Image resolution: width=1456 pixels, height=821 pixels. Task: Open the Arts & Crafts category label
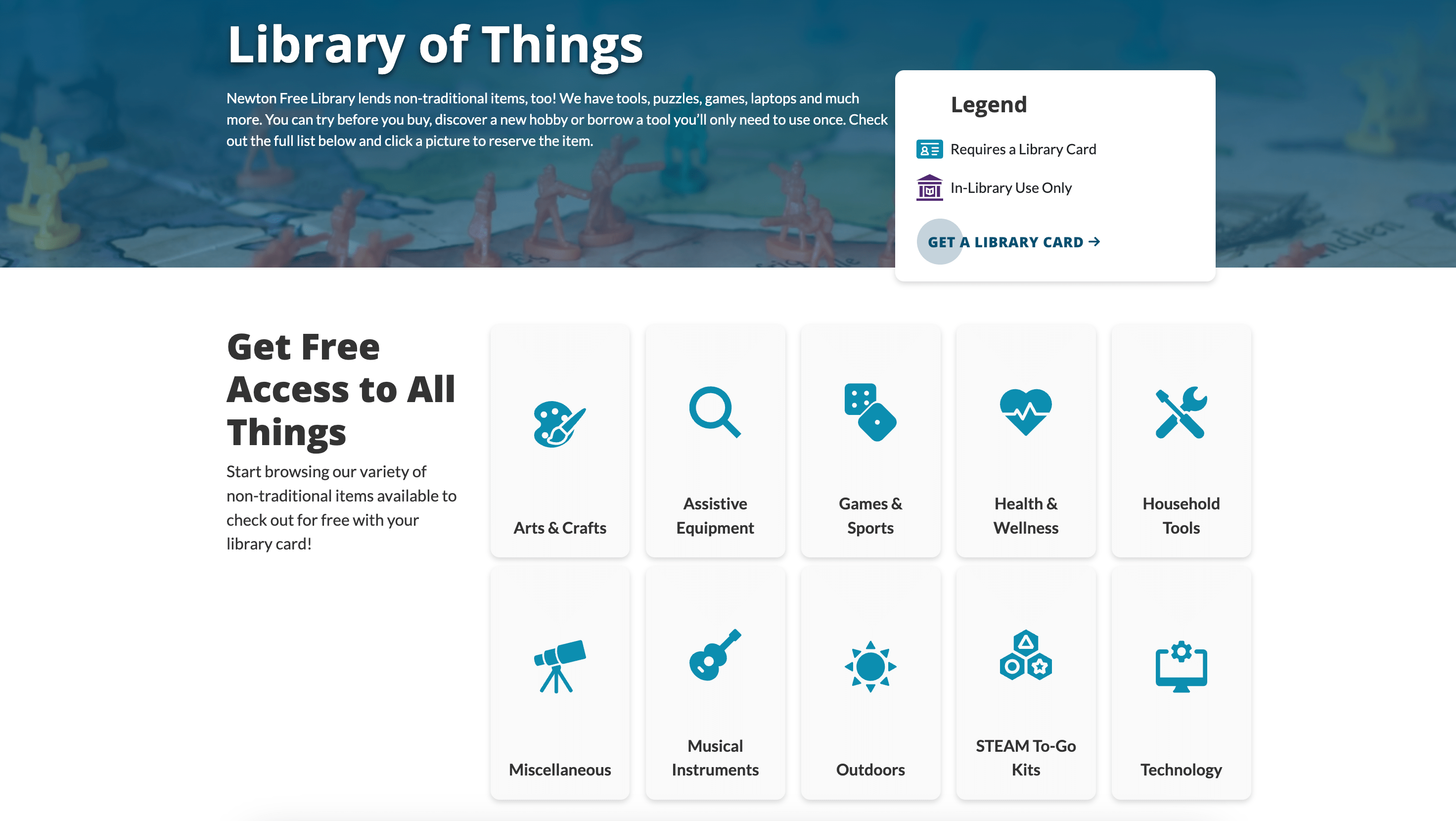pos(559,528)
